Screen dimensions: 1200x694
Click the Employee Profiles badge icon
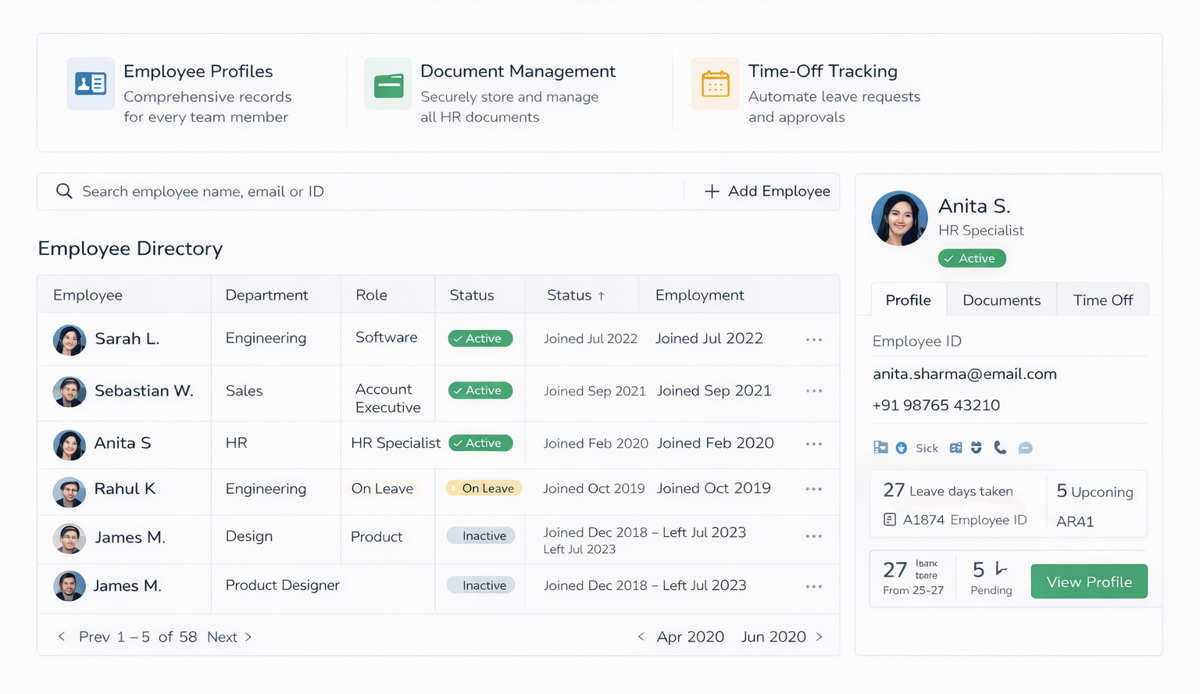point(90,84)
